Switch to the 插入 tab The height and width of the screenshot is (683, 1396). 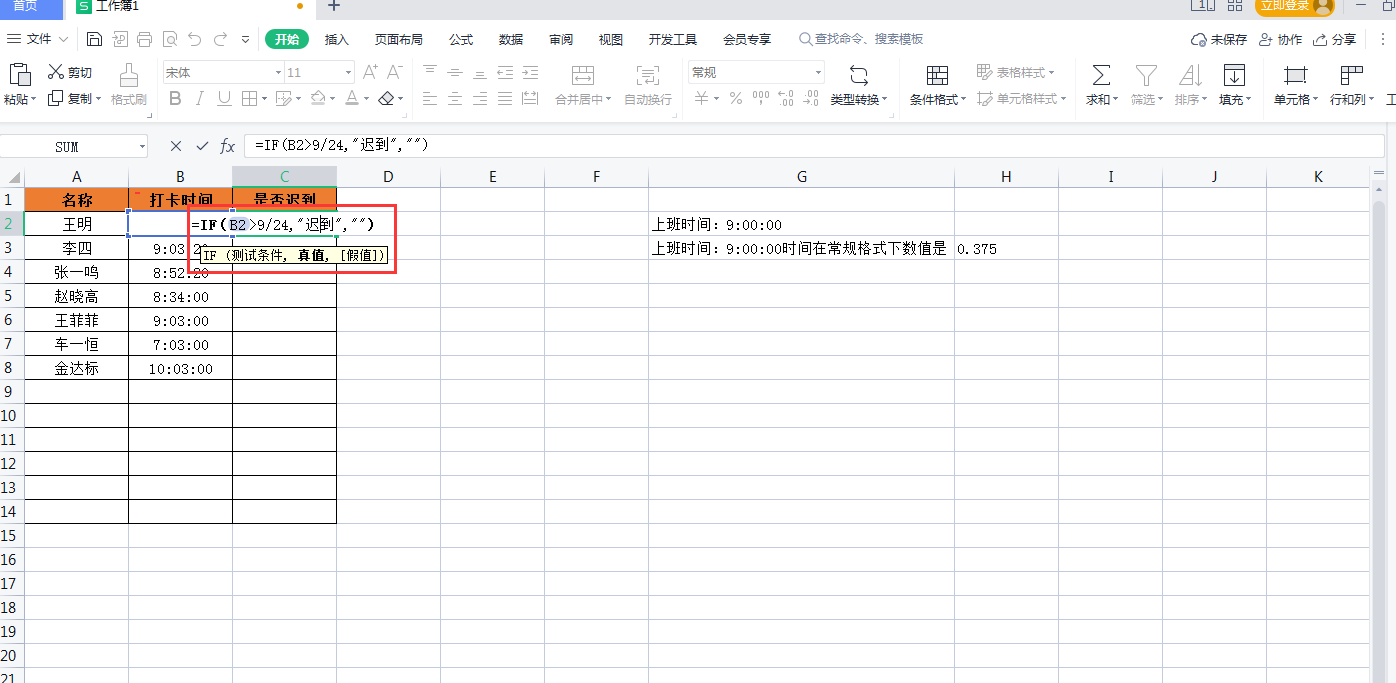click(337, 40)
